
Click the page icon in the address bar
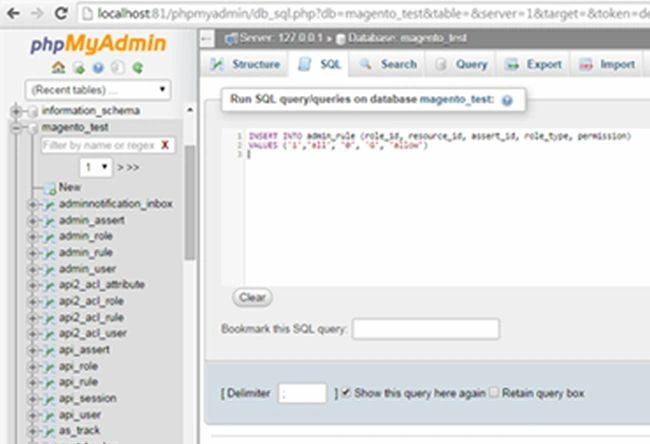87,14
